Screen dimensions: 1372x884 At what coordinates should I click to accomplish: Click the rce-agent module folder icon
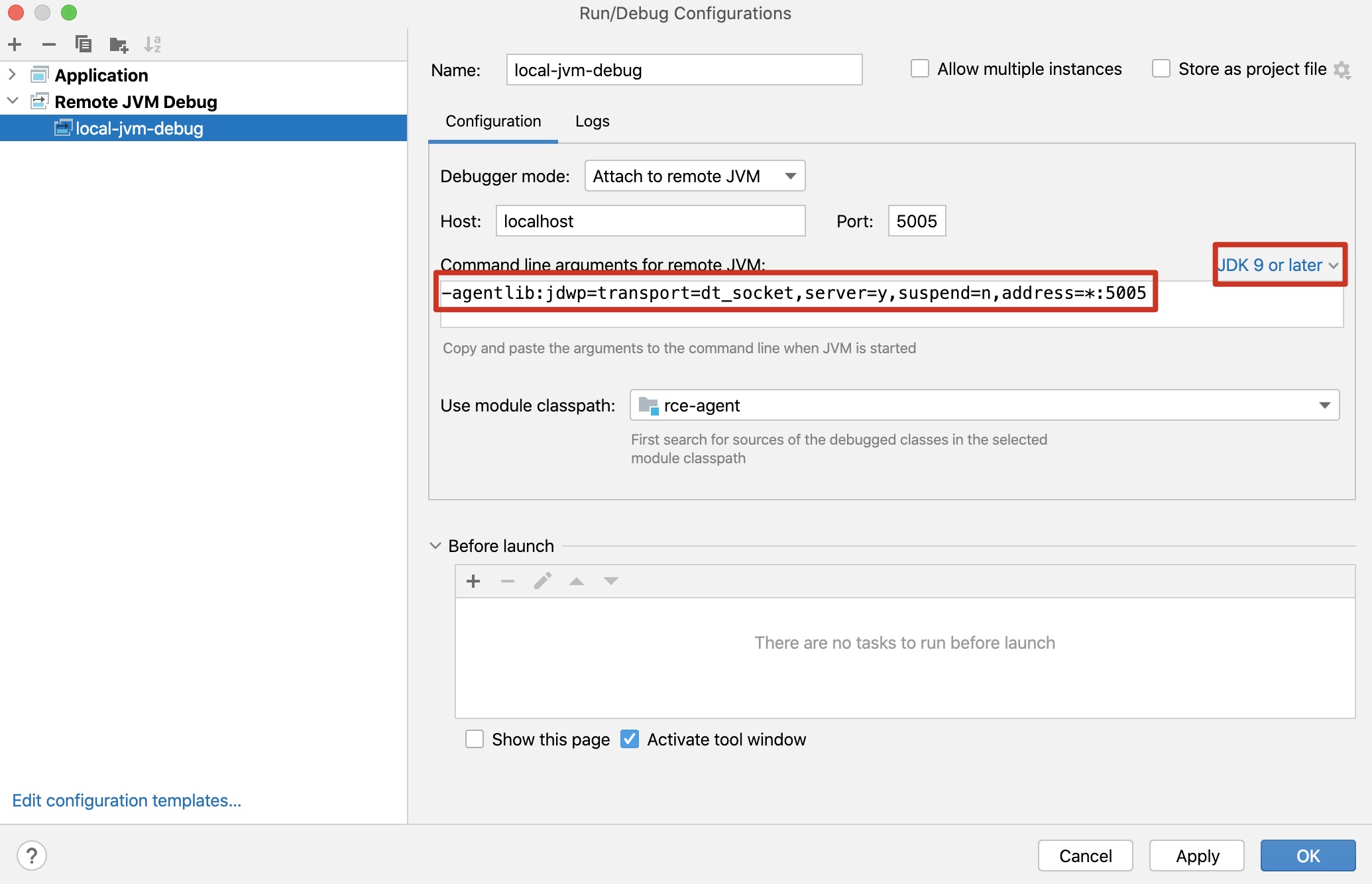pos(648,406)
